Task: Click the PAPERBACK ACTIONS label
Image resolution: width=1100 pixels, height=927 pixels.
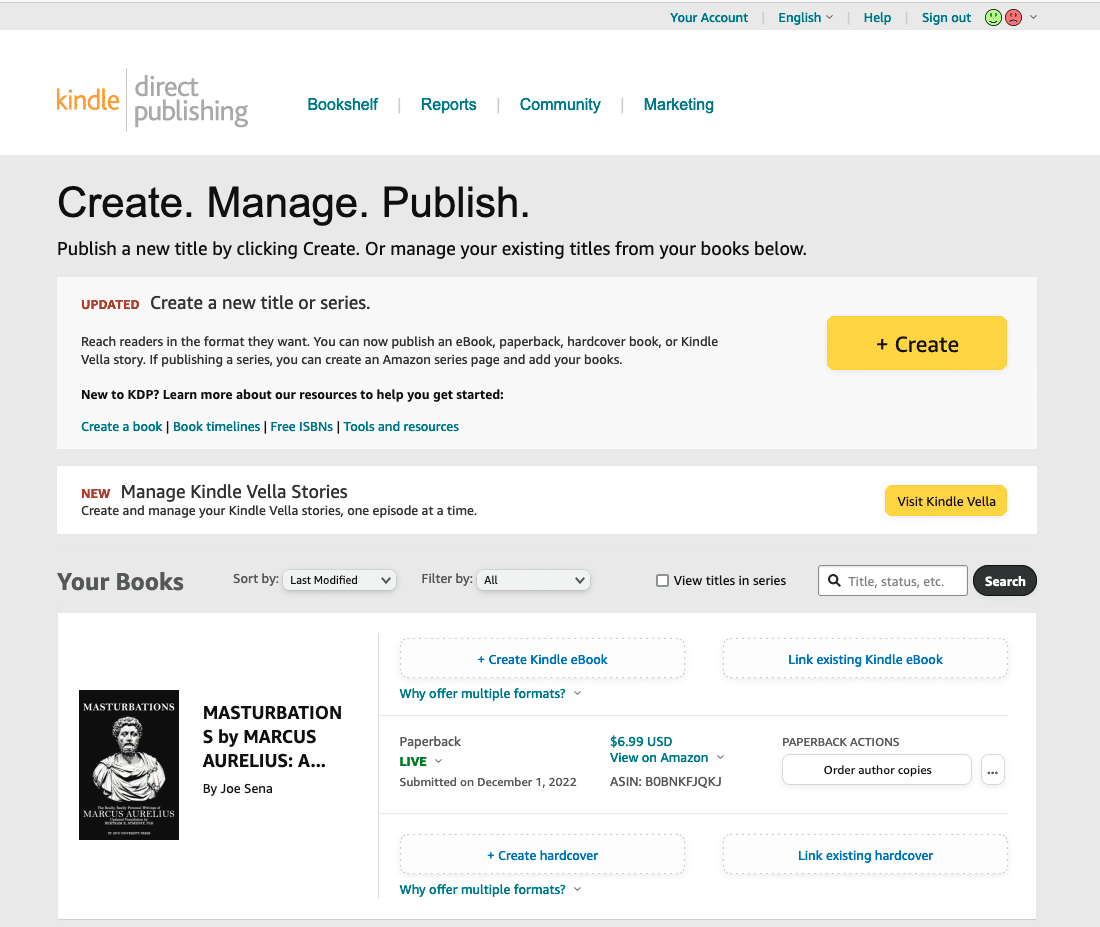Action: point(840,742)
